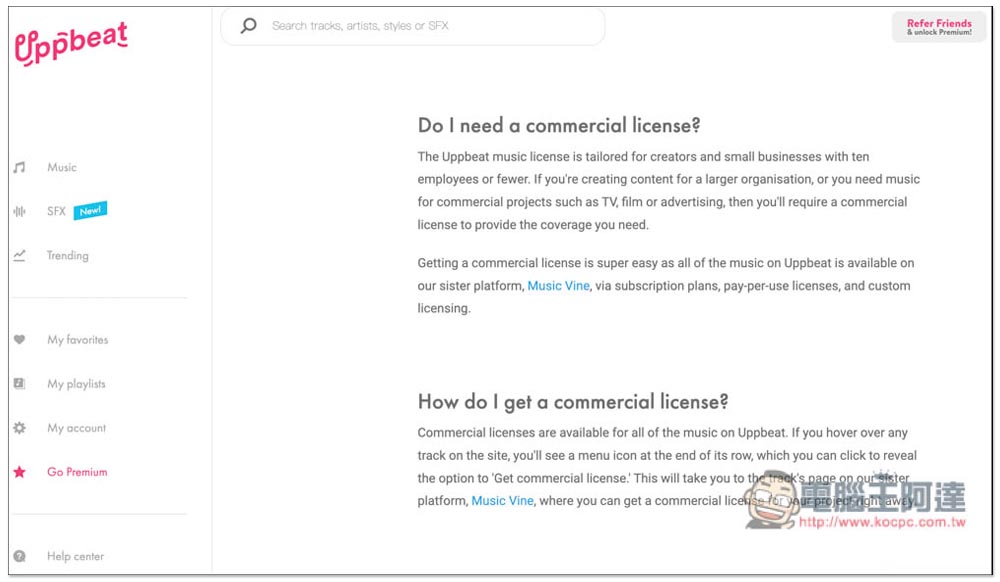
Task: Click the Go Premium star icon
Action: pos(20,472)
